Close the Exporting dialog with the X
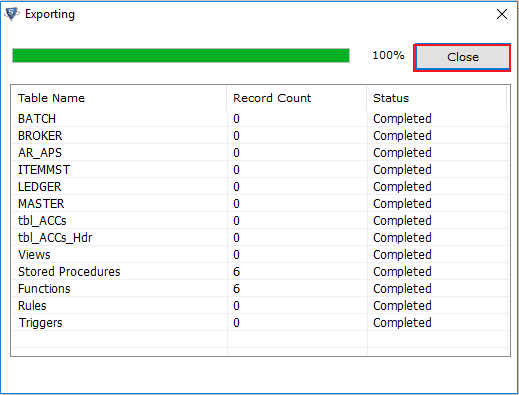This screenshot has width=519, height=395. [502, 14]
